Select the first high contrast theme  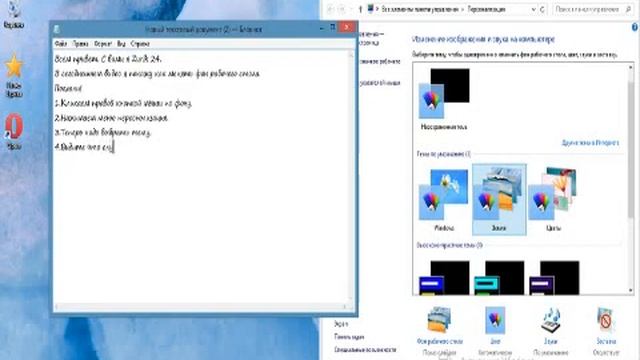coord(444,278)
